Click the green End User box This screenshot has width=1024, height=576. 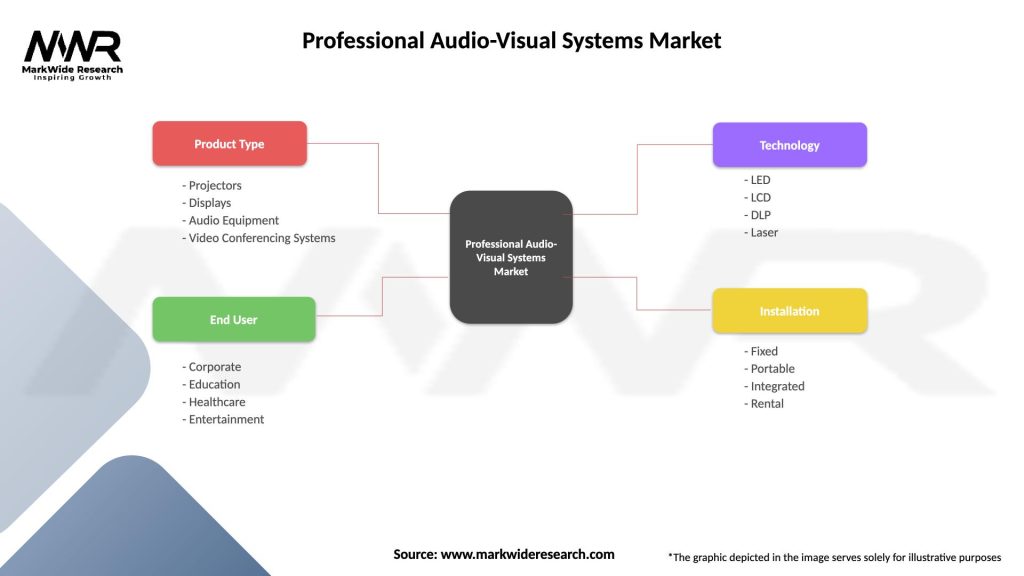click(233, 319)
